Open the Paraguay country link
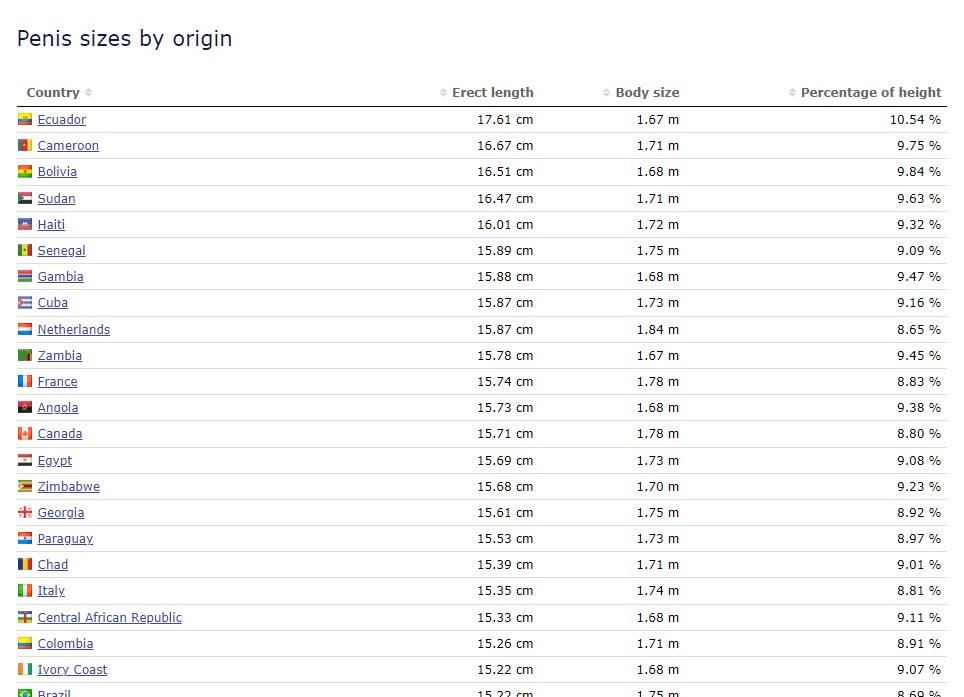 click(x=65, y=539)
